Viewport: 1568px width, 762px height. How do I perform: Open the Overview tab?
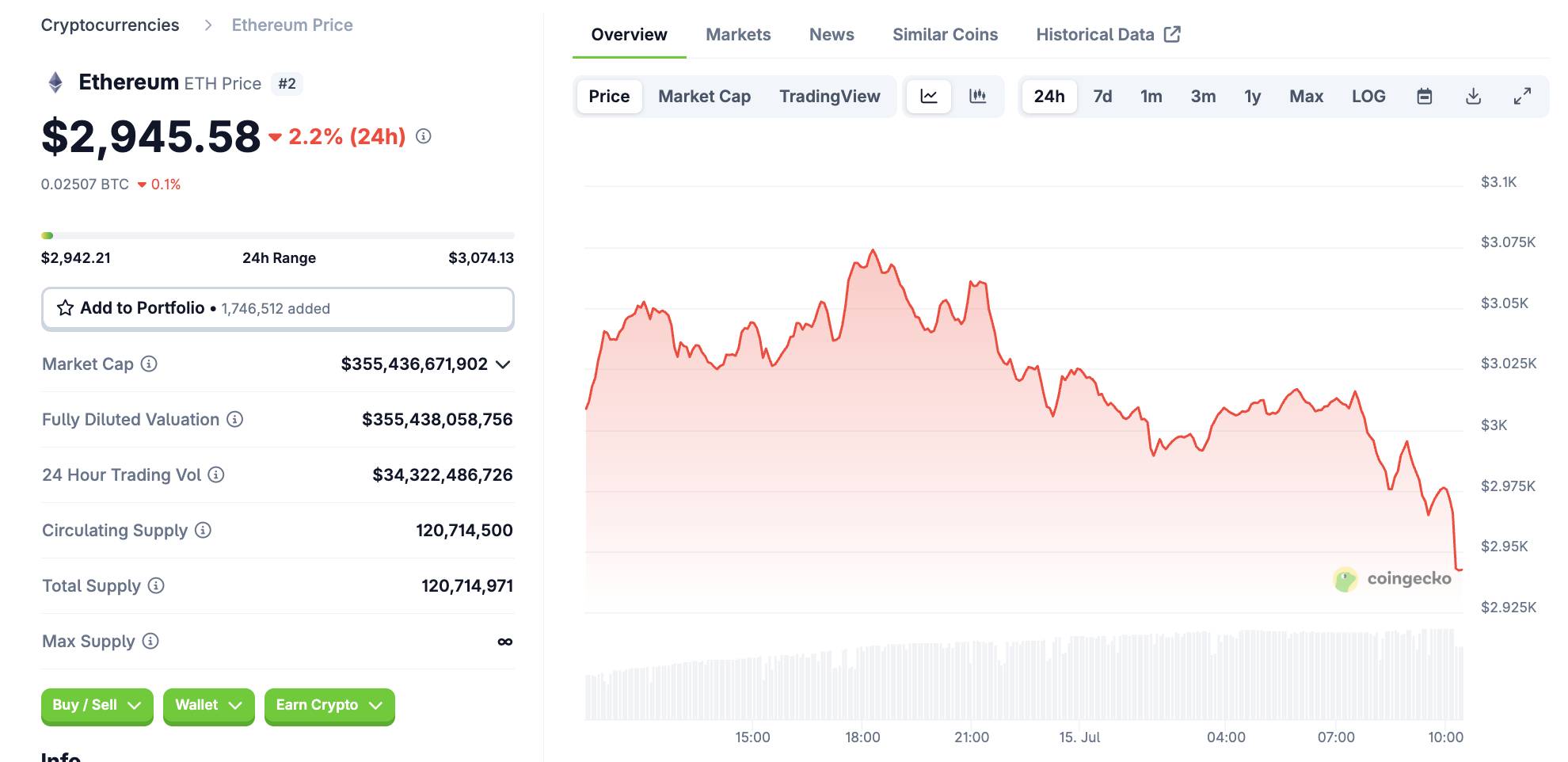coord(629,35)
